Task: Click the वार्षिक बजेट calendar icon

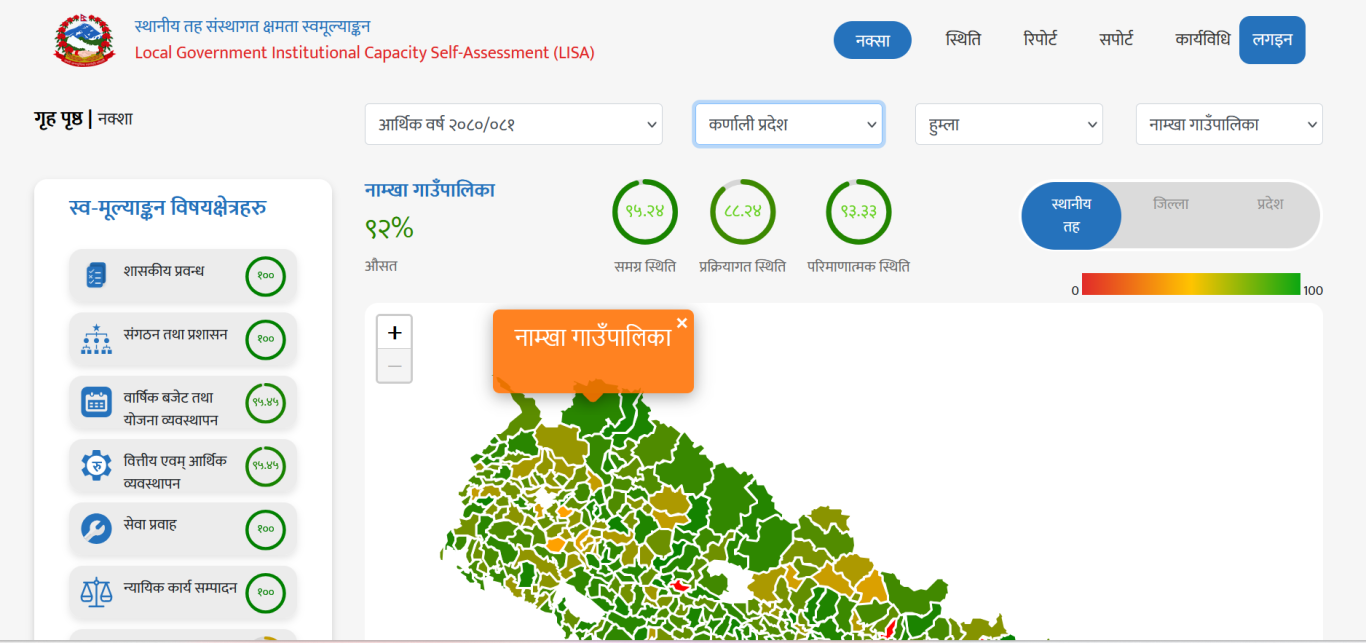Action: (96, 402)
